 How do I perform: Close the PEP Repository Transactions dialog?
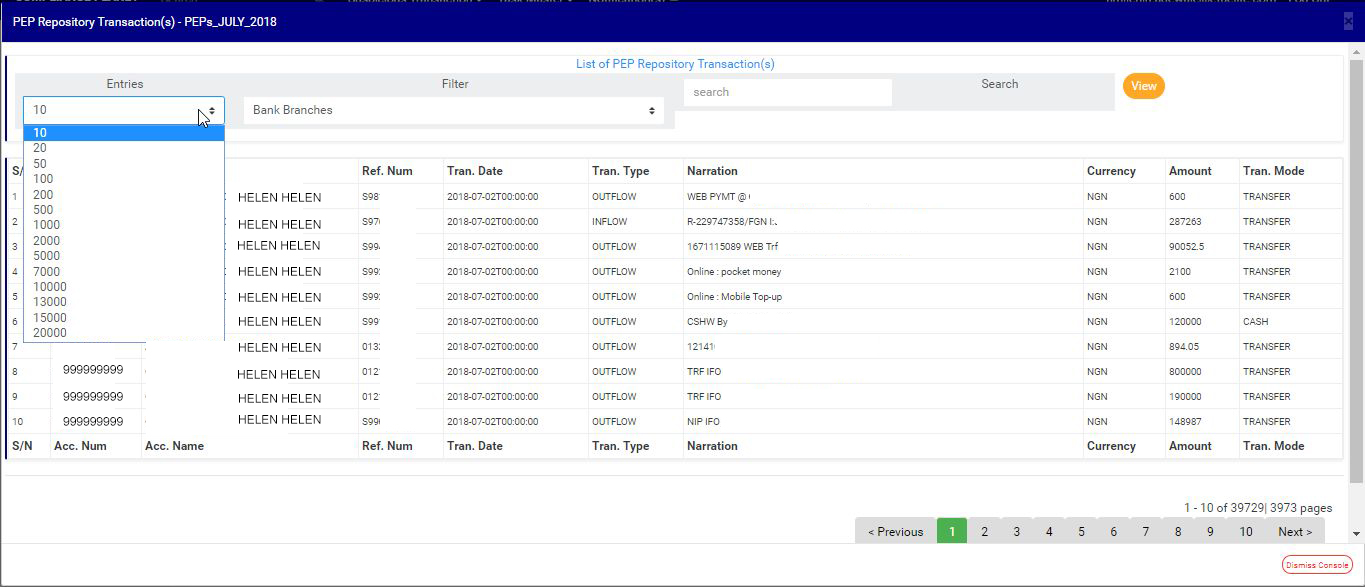point(1348,21)
